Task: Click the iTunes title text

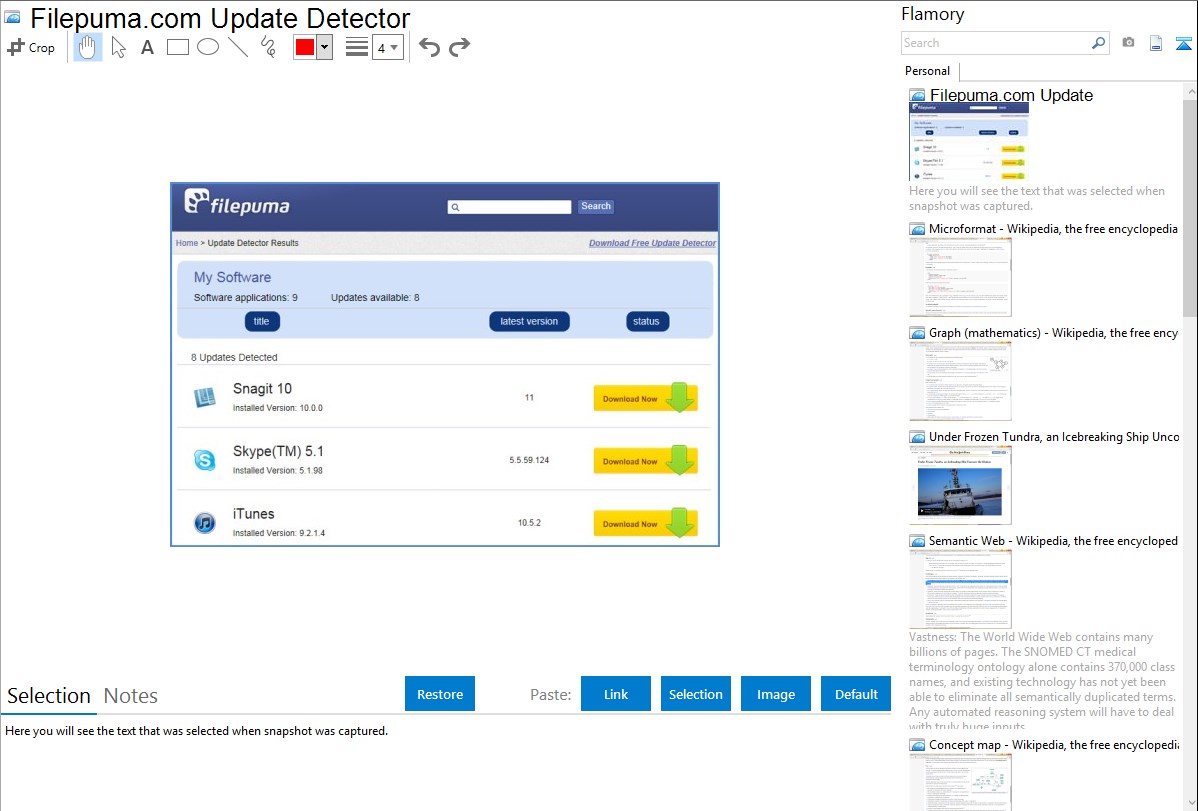Action: click(x=254, y=514)
